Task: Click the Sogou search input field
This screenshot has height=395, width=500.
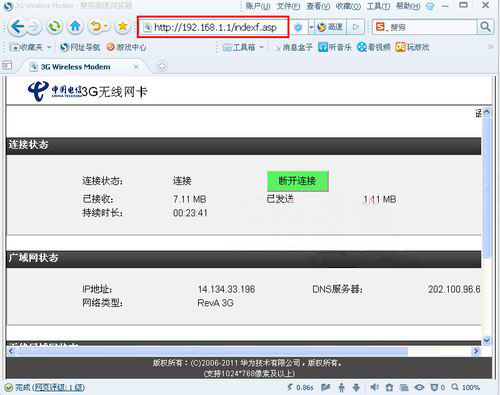Action: 432,27
